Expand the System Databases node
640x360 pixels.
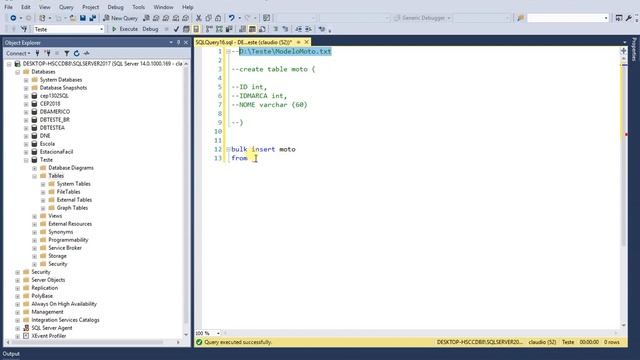(26, 80)
